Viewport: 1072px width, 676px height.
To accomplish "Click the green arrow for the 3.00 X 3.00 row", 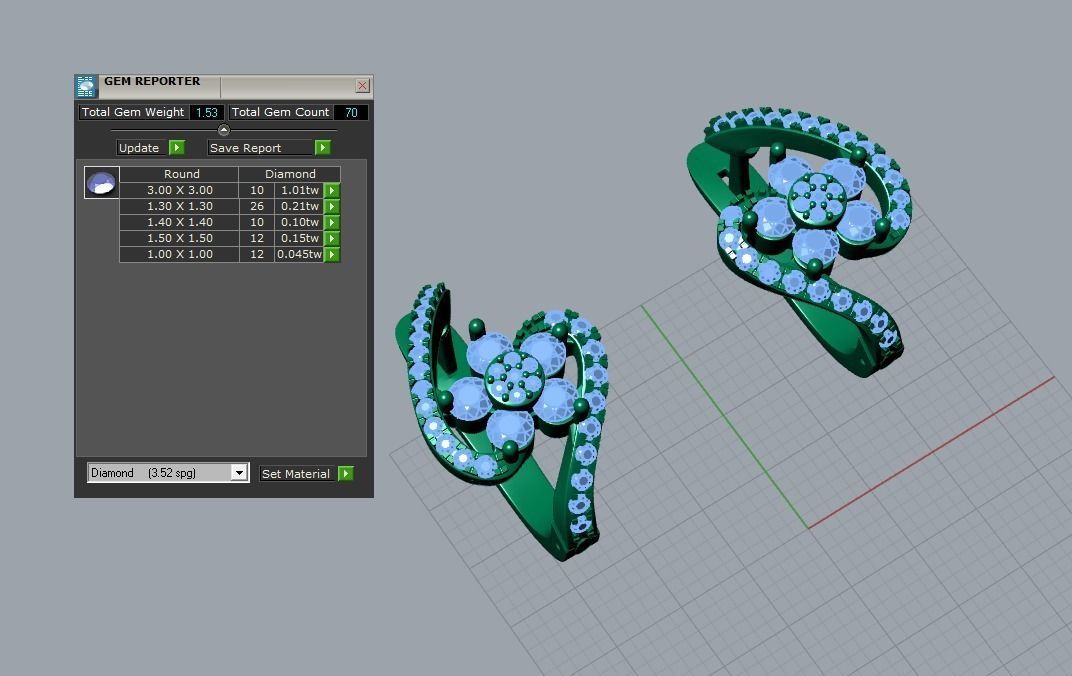I will tap(332, 190).
